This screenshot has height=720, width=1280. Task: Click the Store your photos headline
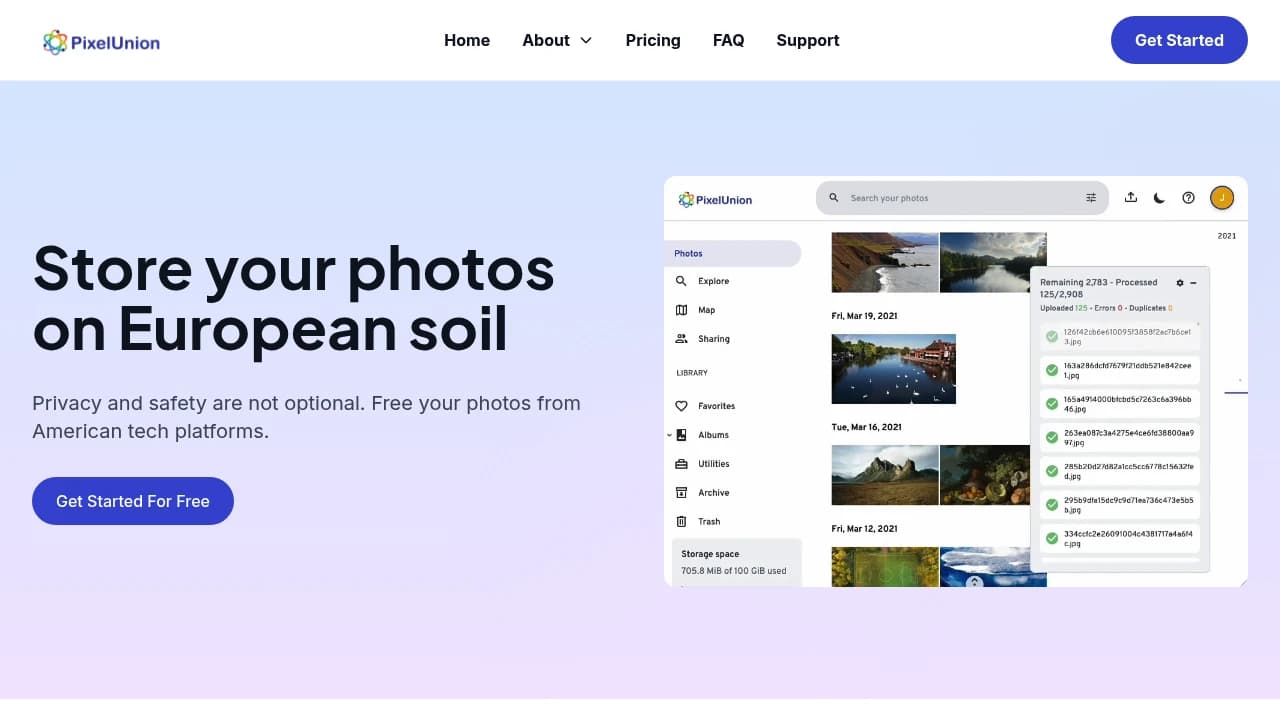293,298
